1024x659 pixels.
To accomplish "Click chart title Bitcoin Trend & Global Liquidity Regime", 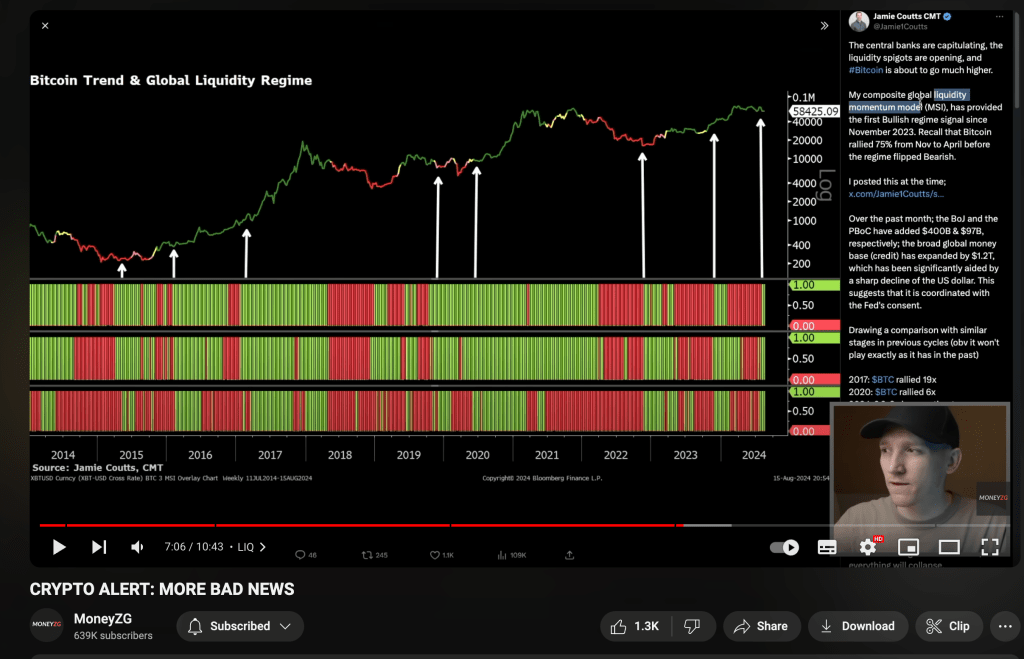I will pyautogui.click(x=171, y=80).
